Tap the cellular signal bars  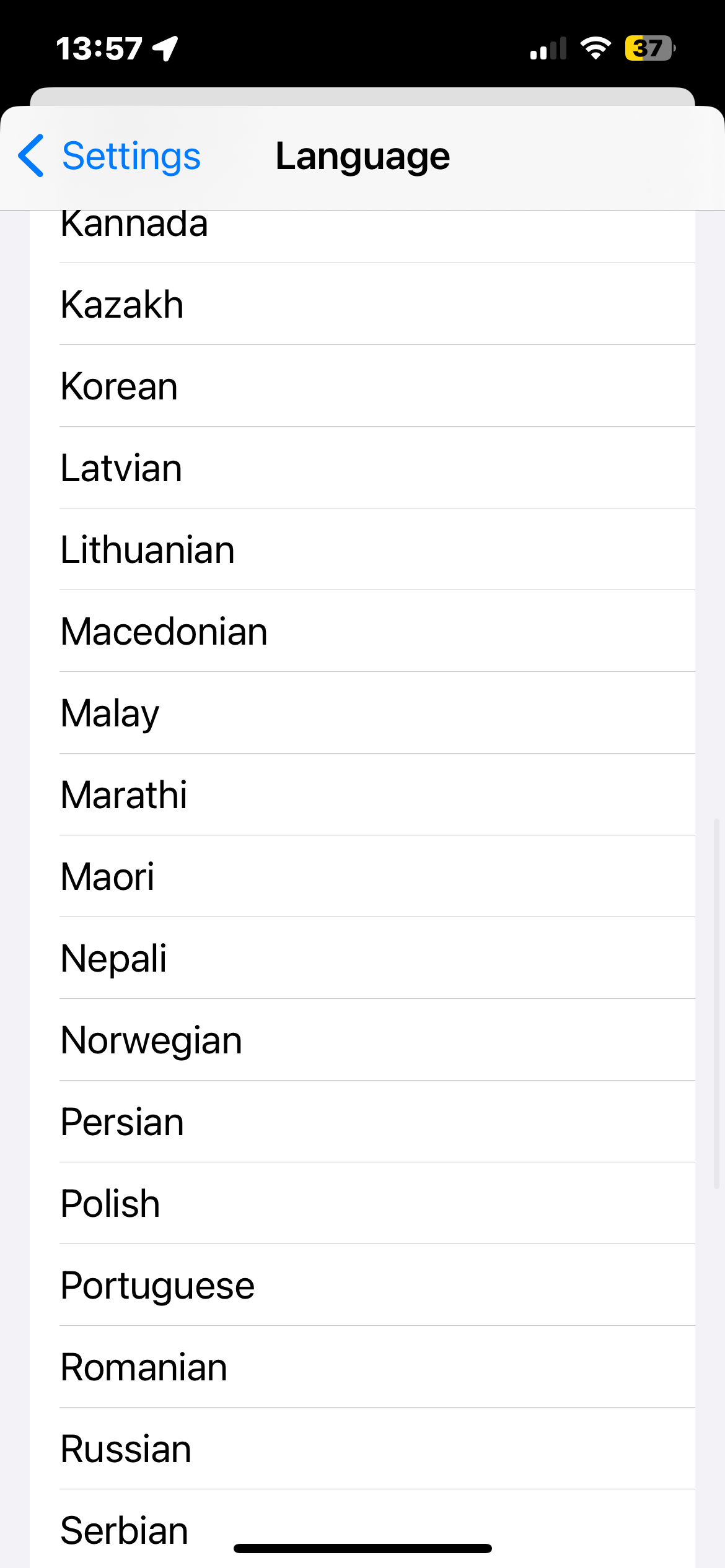548,48
